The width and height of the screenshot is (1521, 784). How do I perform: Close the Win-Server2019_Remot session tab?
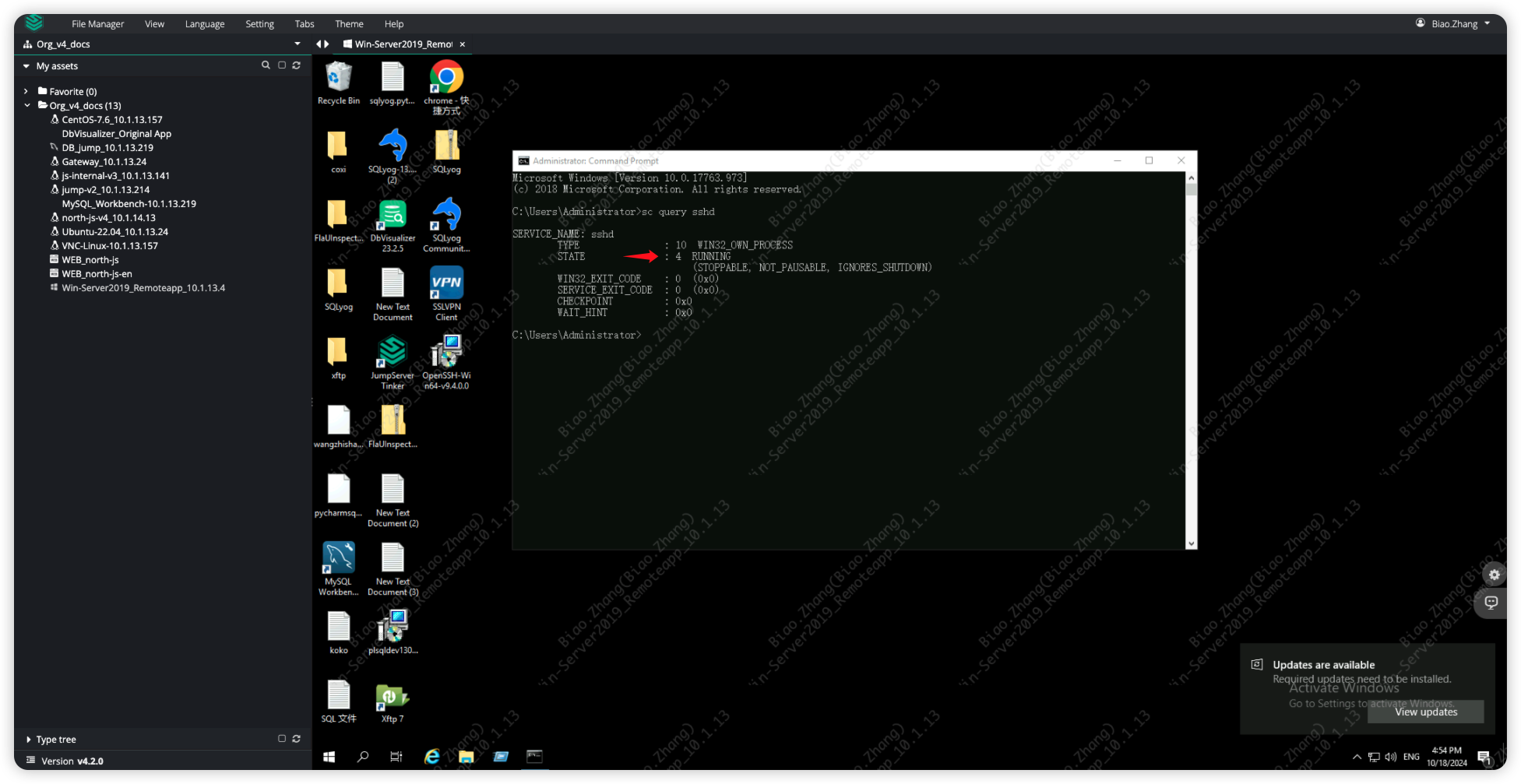point(463,44)
